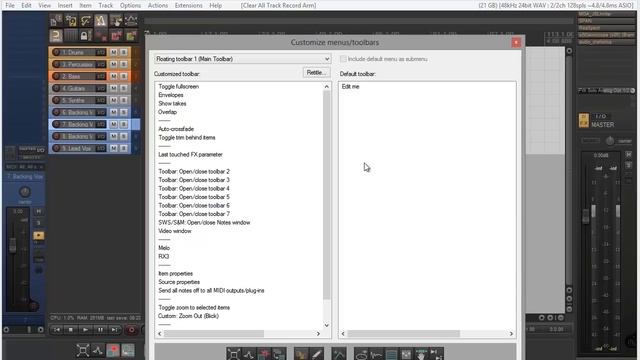Click the pencil icon in dialog preview toolbar
640x360 pixels.
tap(316, 354)
